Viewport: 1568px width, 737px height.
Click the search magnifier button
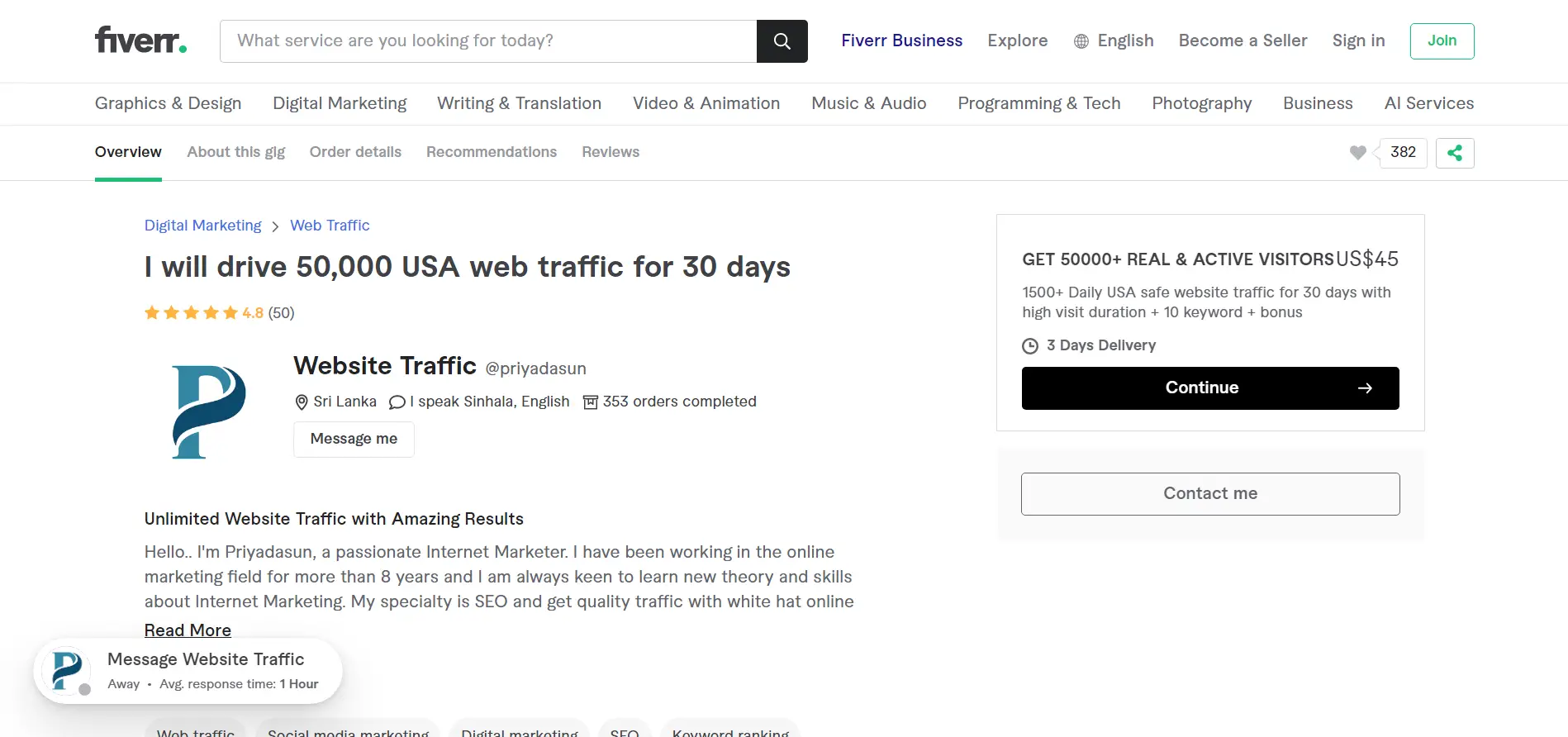coord(782,41)
